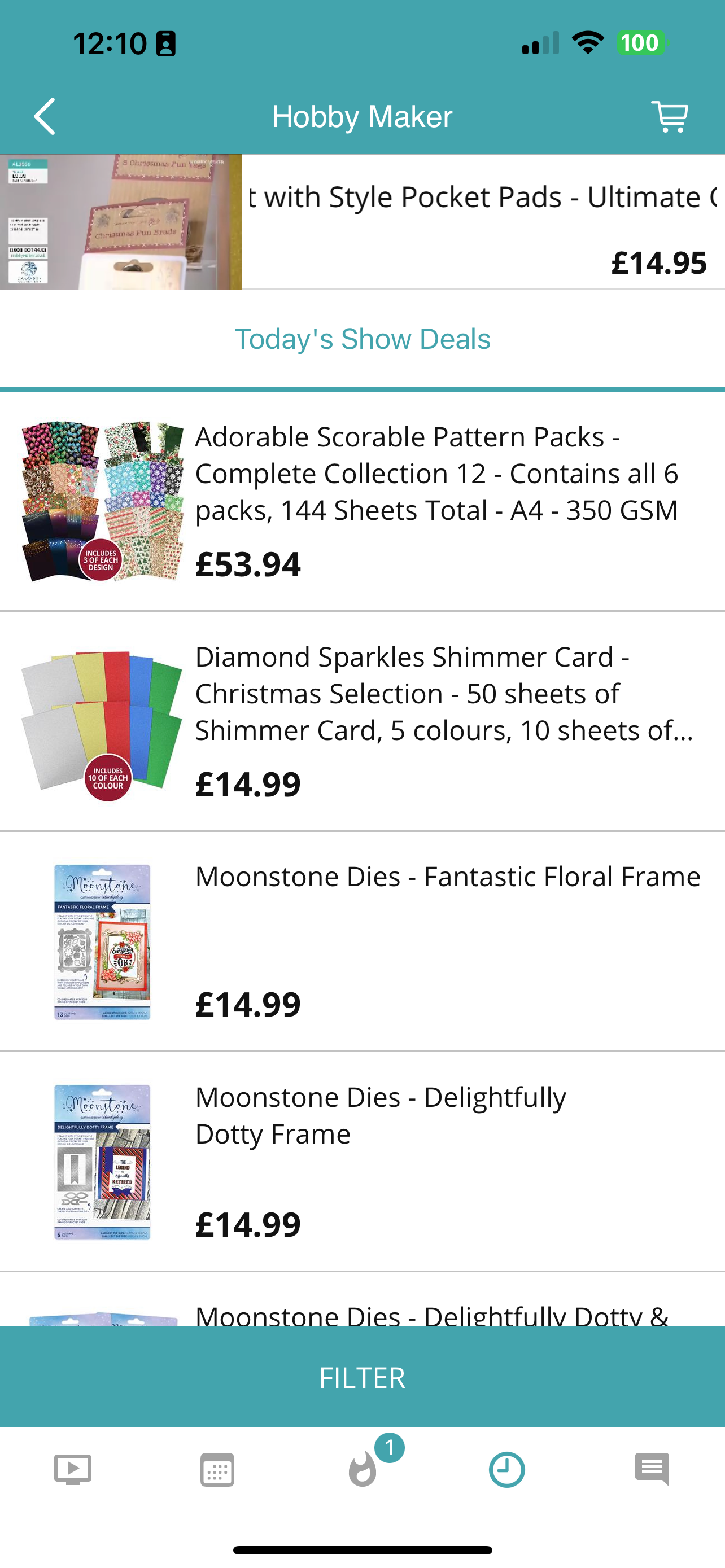Open the flame hot deals tab
725x1568 pixels.
[x=363, y=1469]
